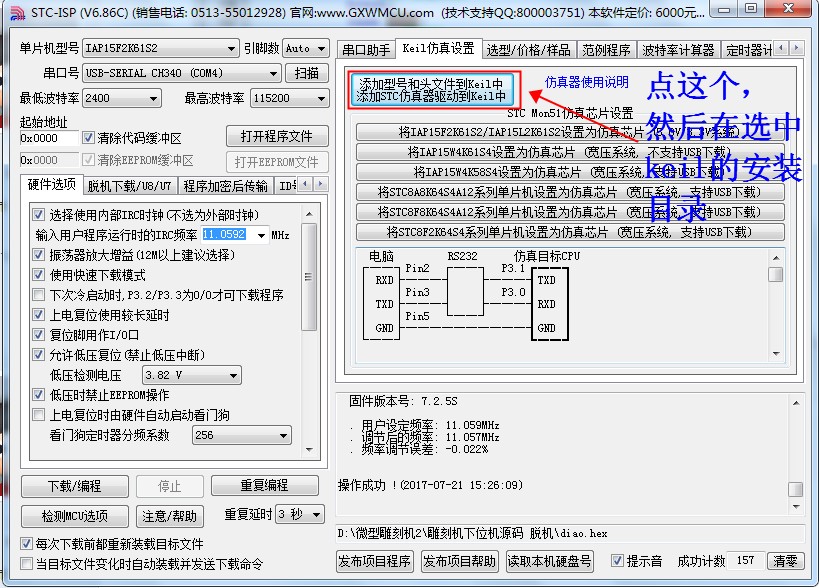Toggle 复位脚用作I/O口 checkbox
819x588 pixels.
coord(38,335)
